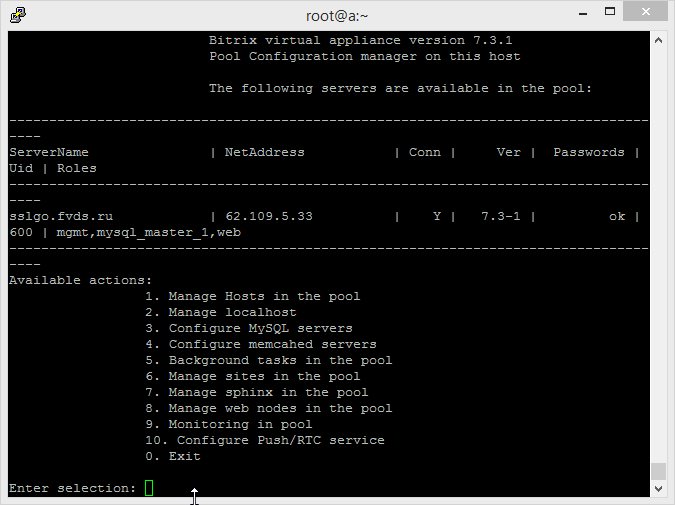Click the text 'Bitrix virtual appliance version 7.3.1'
Screen dimensions: 675x505
(361, 40)
